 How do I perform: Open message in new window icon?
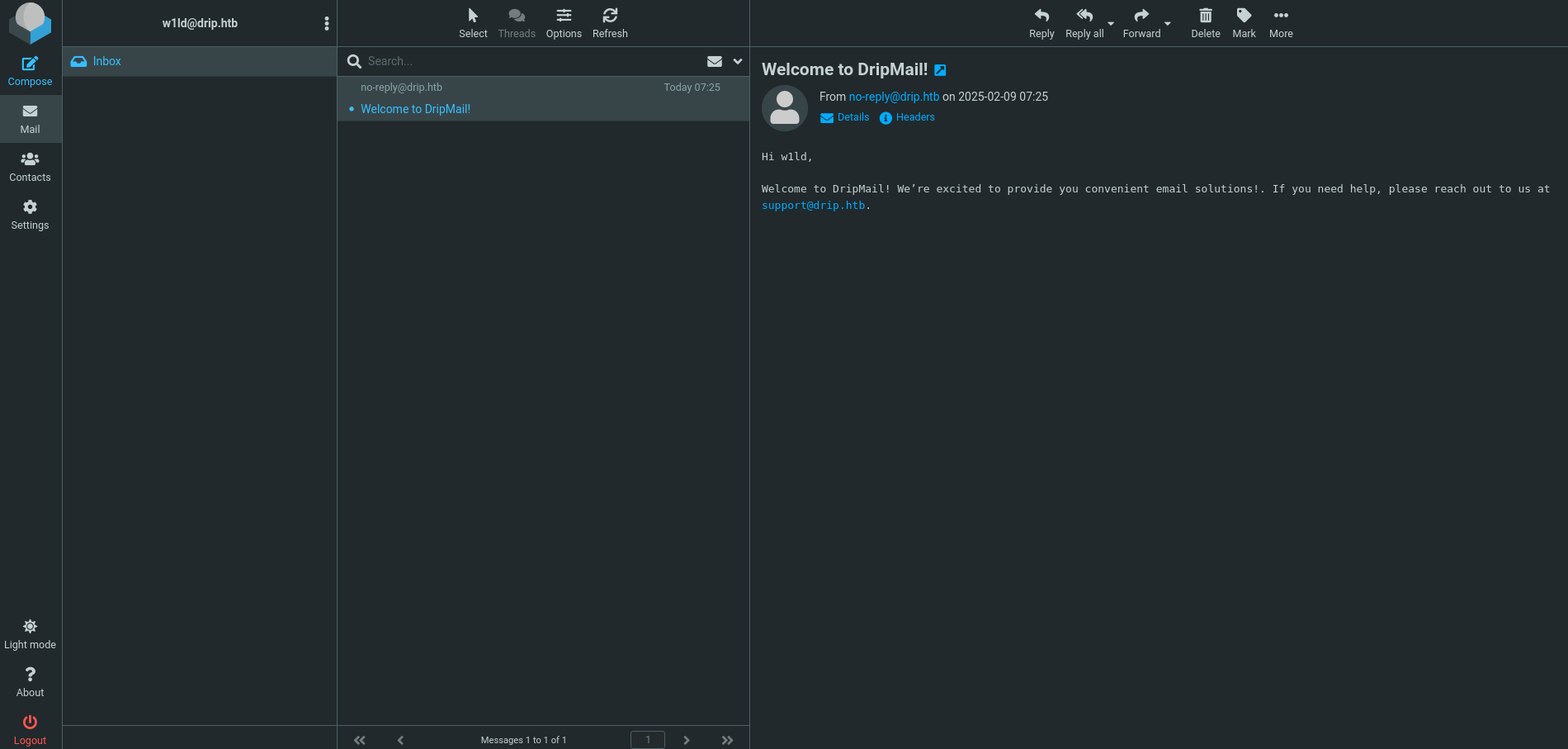pyautogui.click(x=940, y=71)
